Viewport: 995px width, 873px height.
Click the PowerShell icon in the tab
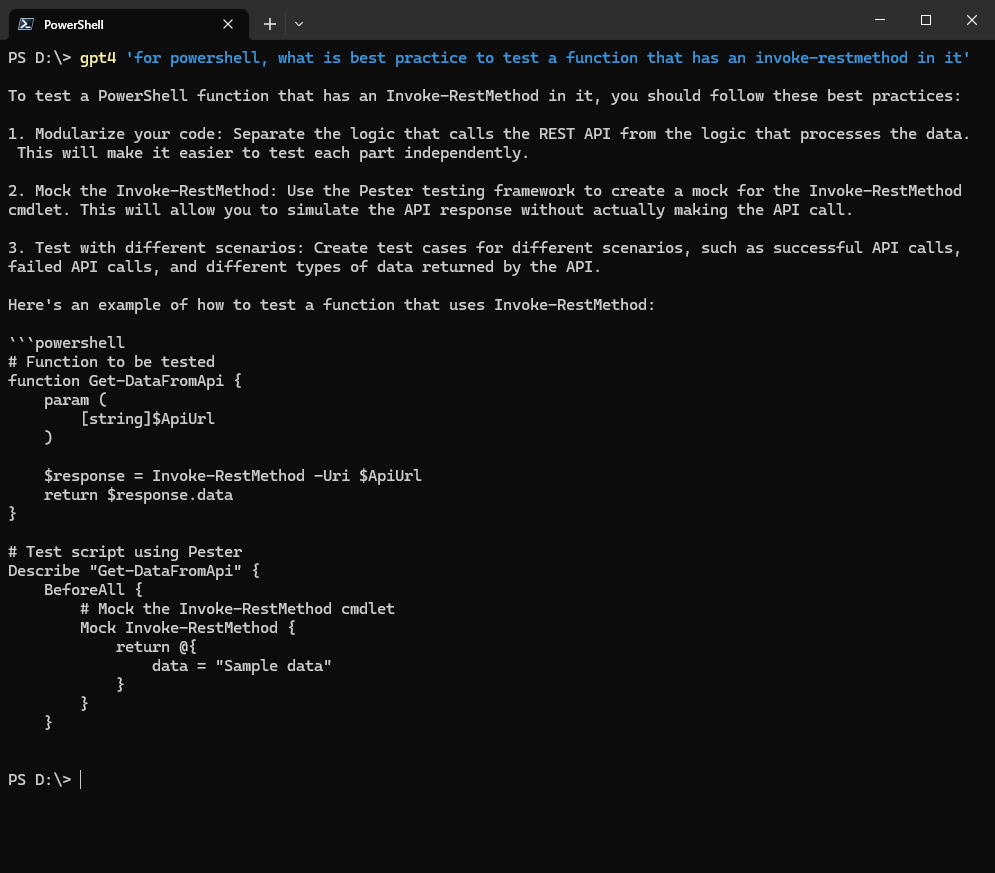(x=26, y=24)
